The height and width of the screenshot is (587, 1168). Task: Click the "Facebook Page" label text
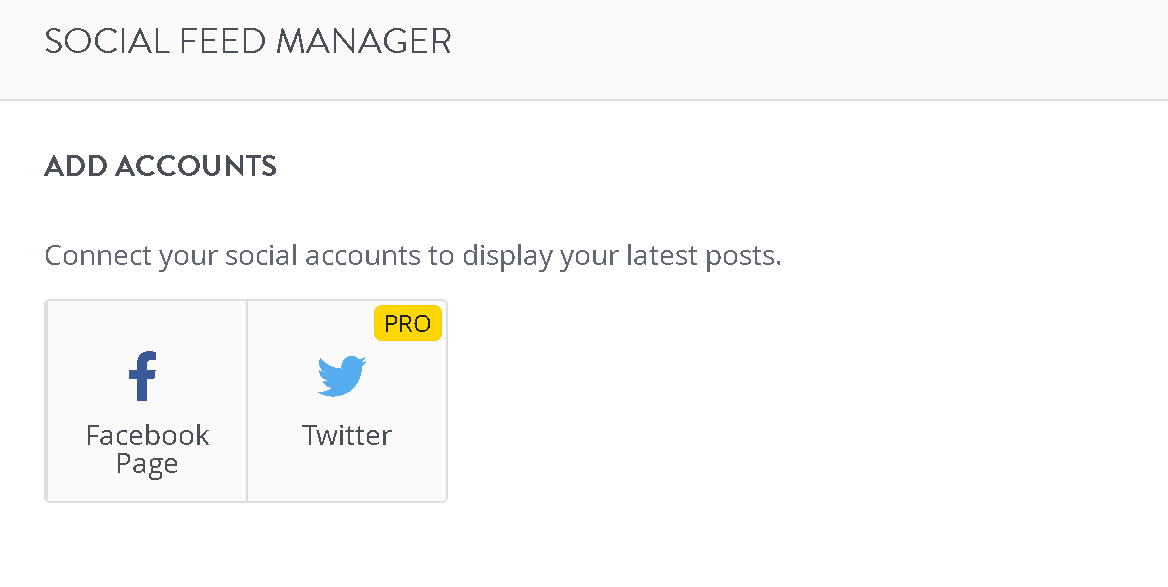point(147,449)
